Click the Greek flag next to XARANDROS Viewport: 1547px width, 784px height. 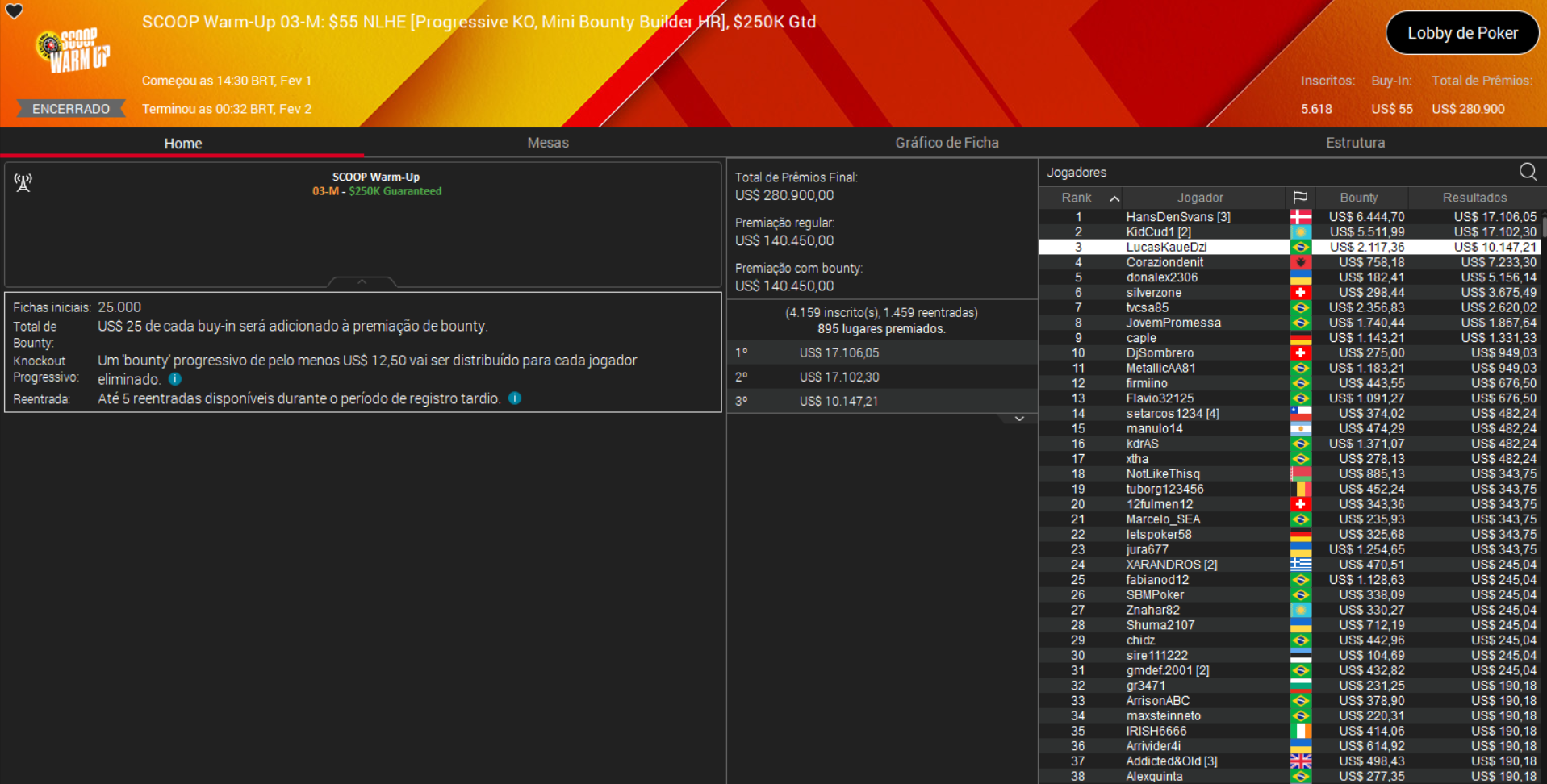[1302, 564]
